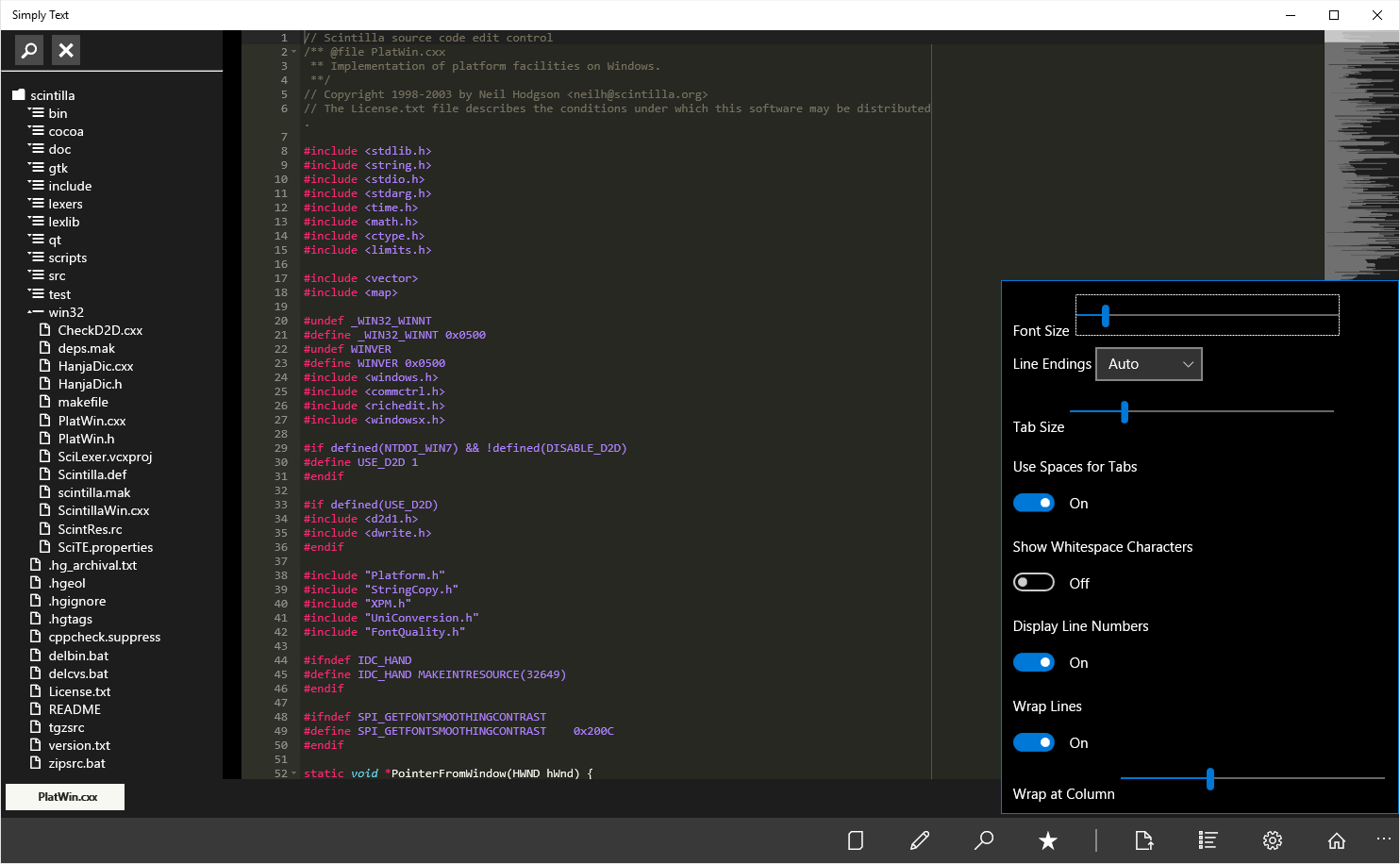The width and height of the screenshot is (1400, 864).
Task: Click the document export icon in bottom bar
Action: coord(1144,840)
